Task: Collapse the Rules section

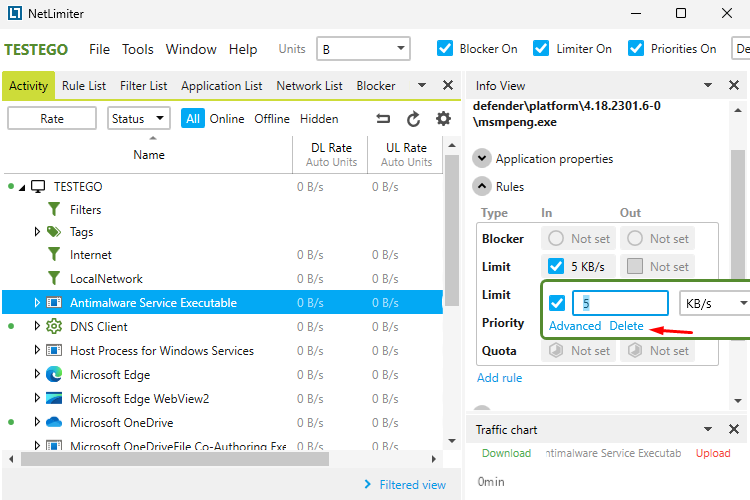Action: [x=482, y=186]
